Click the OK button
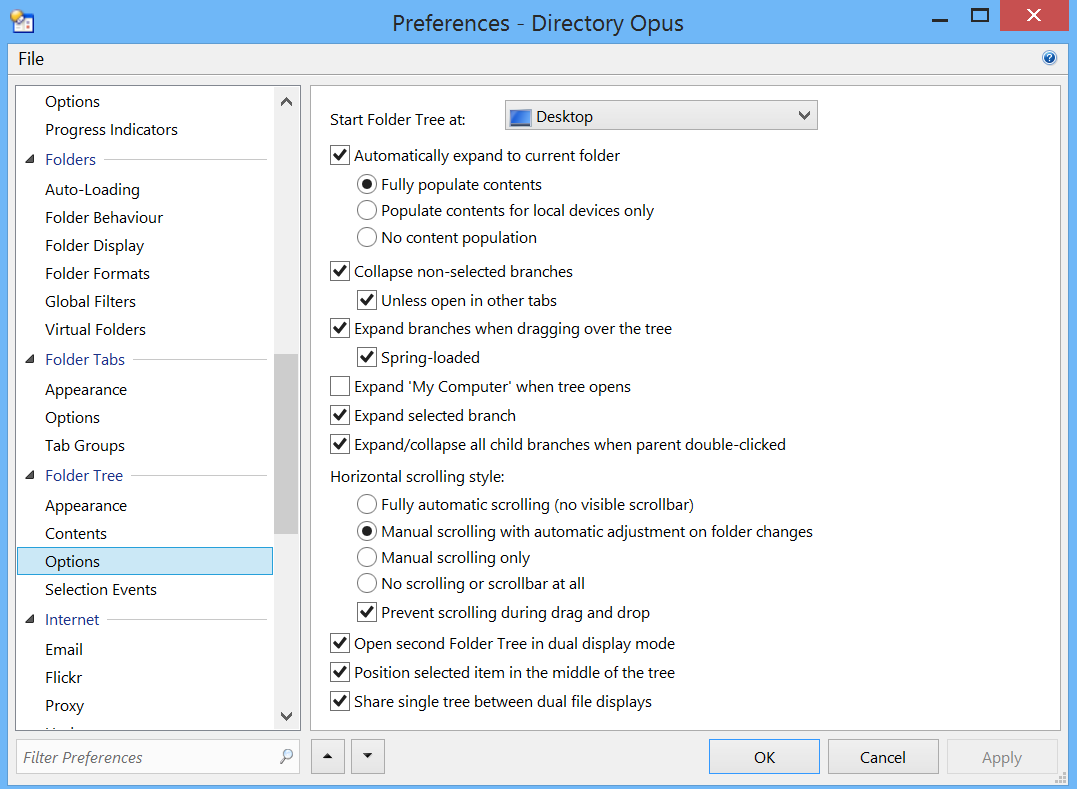 pyautogui.click(x=764, y=757)
